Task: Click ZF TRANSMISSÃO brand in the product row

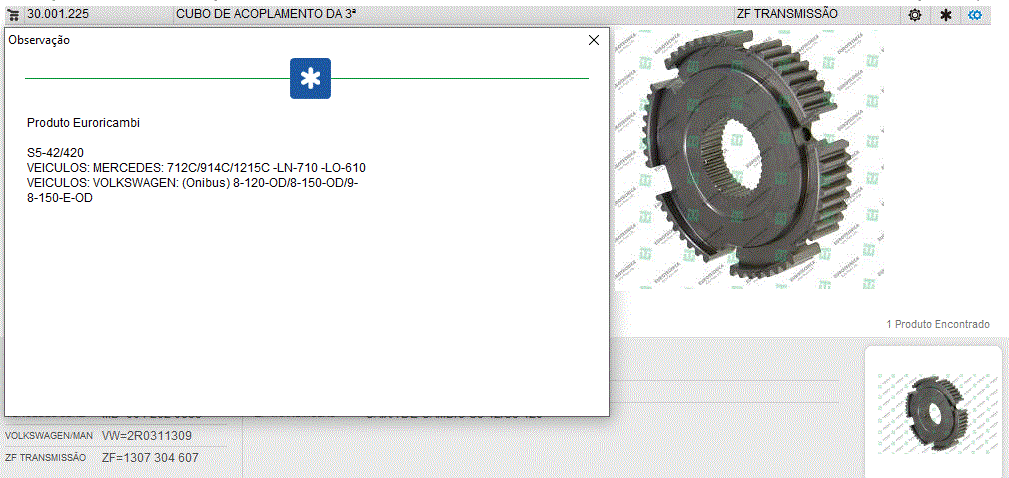Action: pos(786,14)
